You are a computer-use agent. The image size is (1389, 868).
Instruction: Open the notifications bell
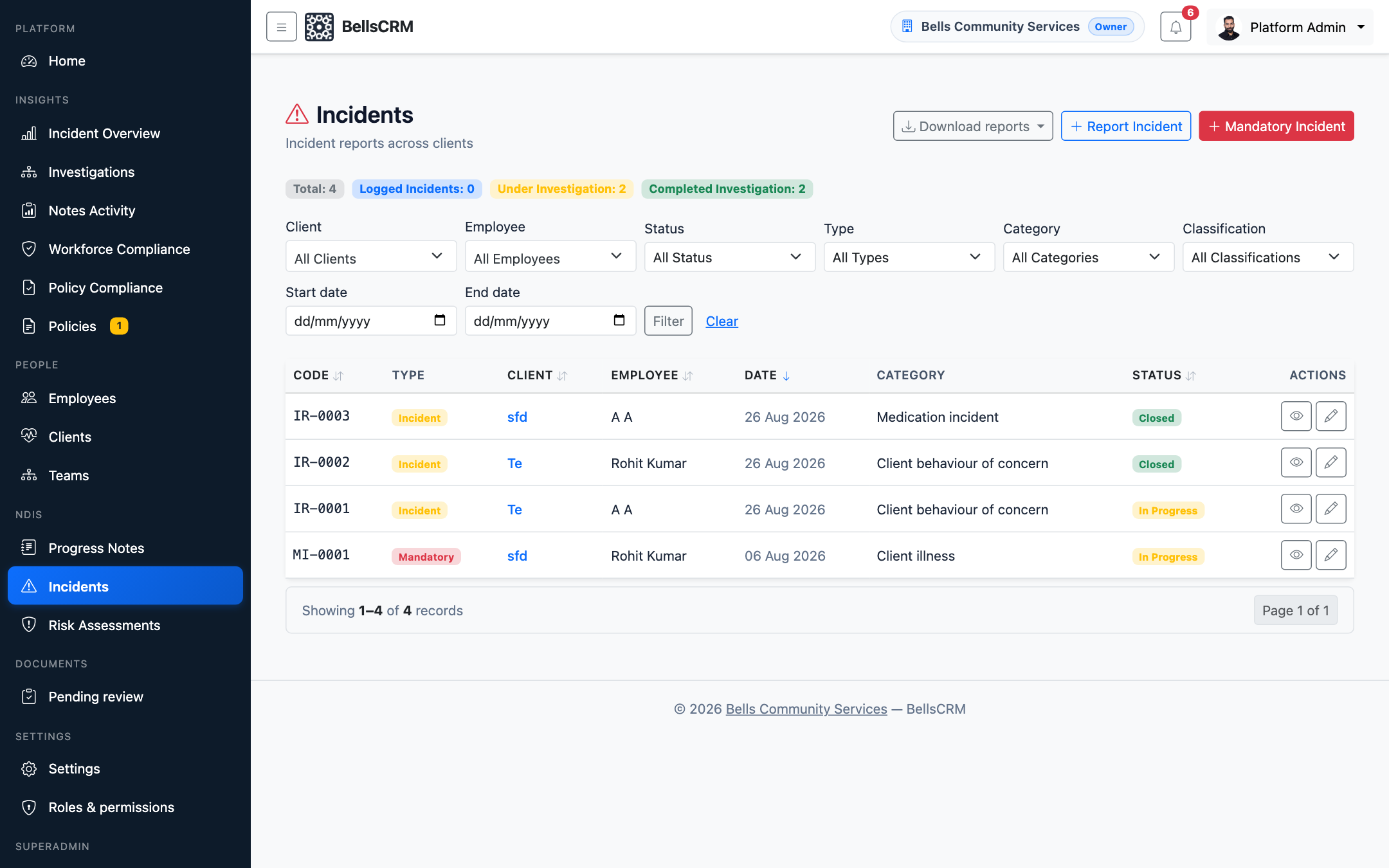(1176, 27)
